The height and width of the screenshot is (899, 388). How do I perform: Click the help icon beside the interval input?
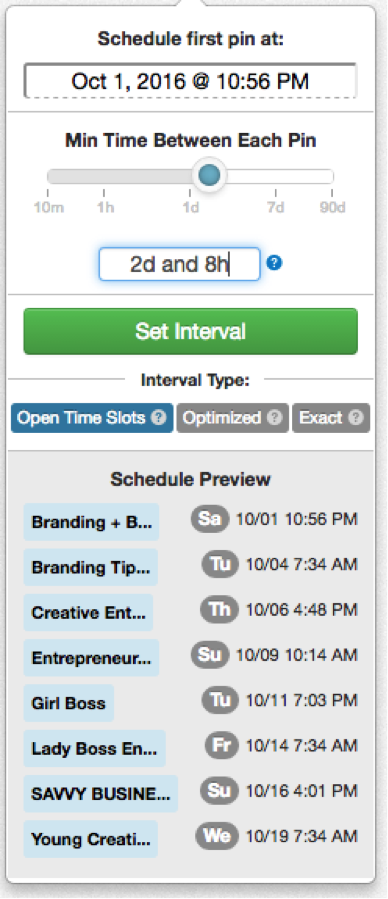(275, 263)
